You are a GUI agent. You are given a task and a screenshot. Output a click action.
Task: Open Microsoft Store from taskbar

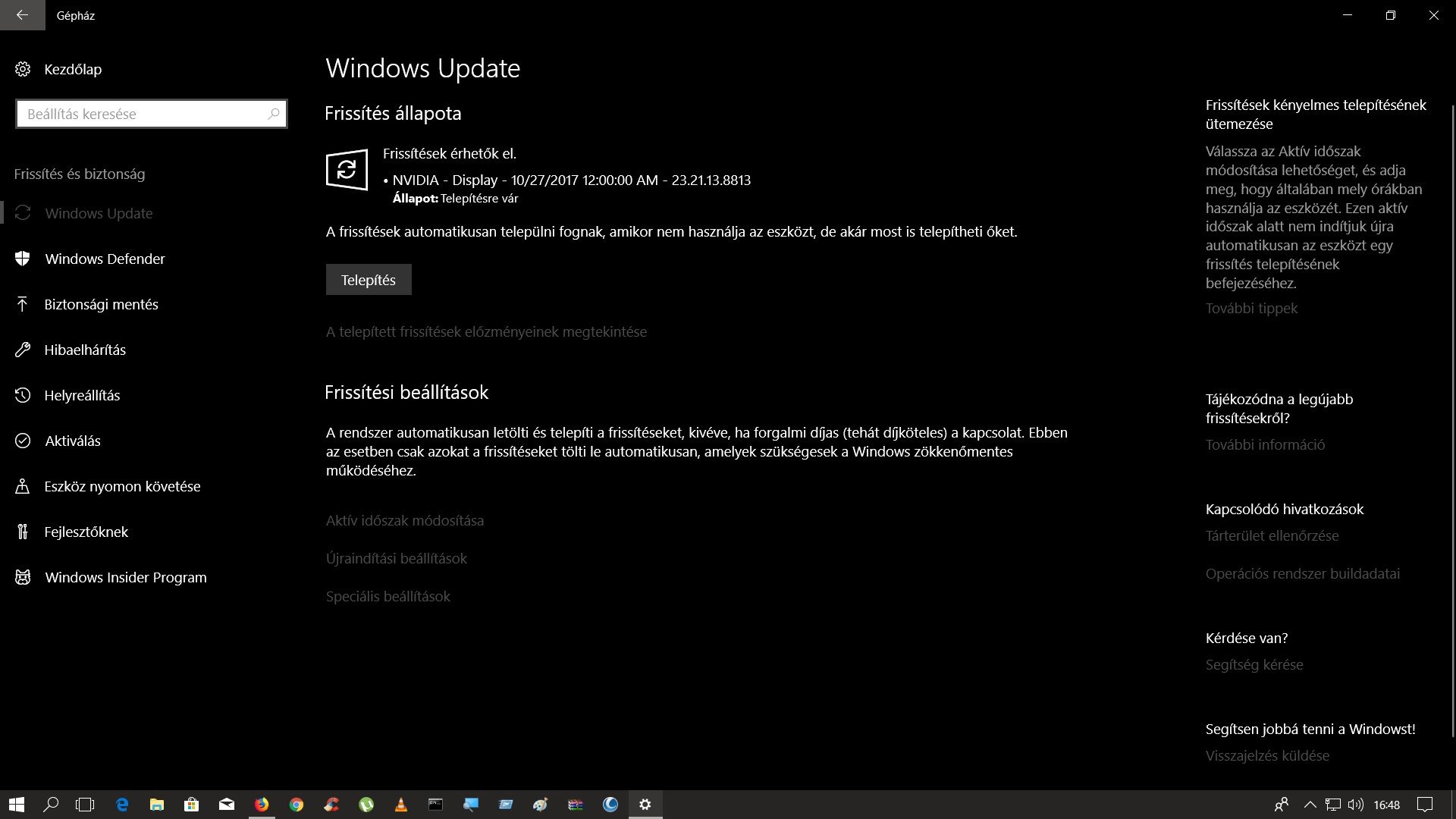pos(191,805)
